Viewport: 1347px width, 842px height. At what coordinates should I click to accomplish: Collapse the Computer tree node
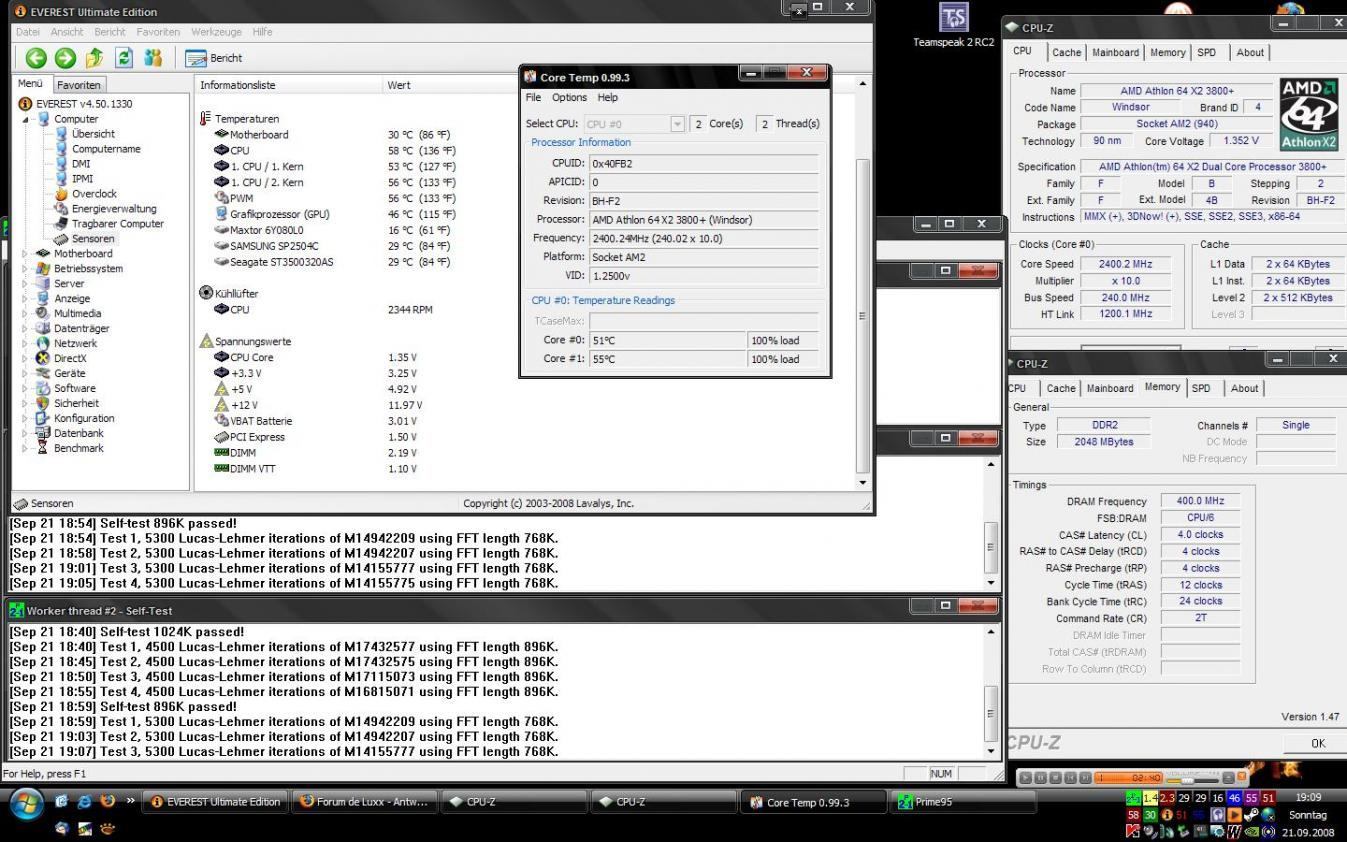coord(27,119)
